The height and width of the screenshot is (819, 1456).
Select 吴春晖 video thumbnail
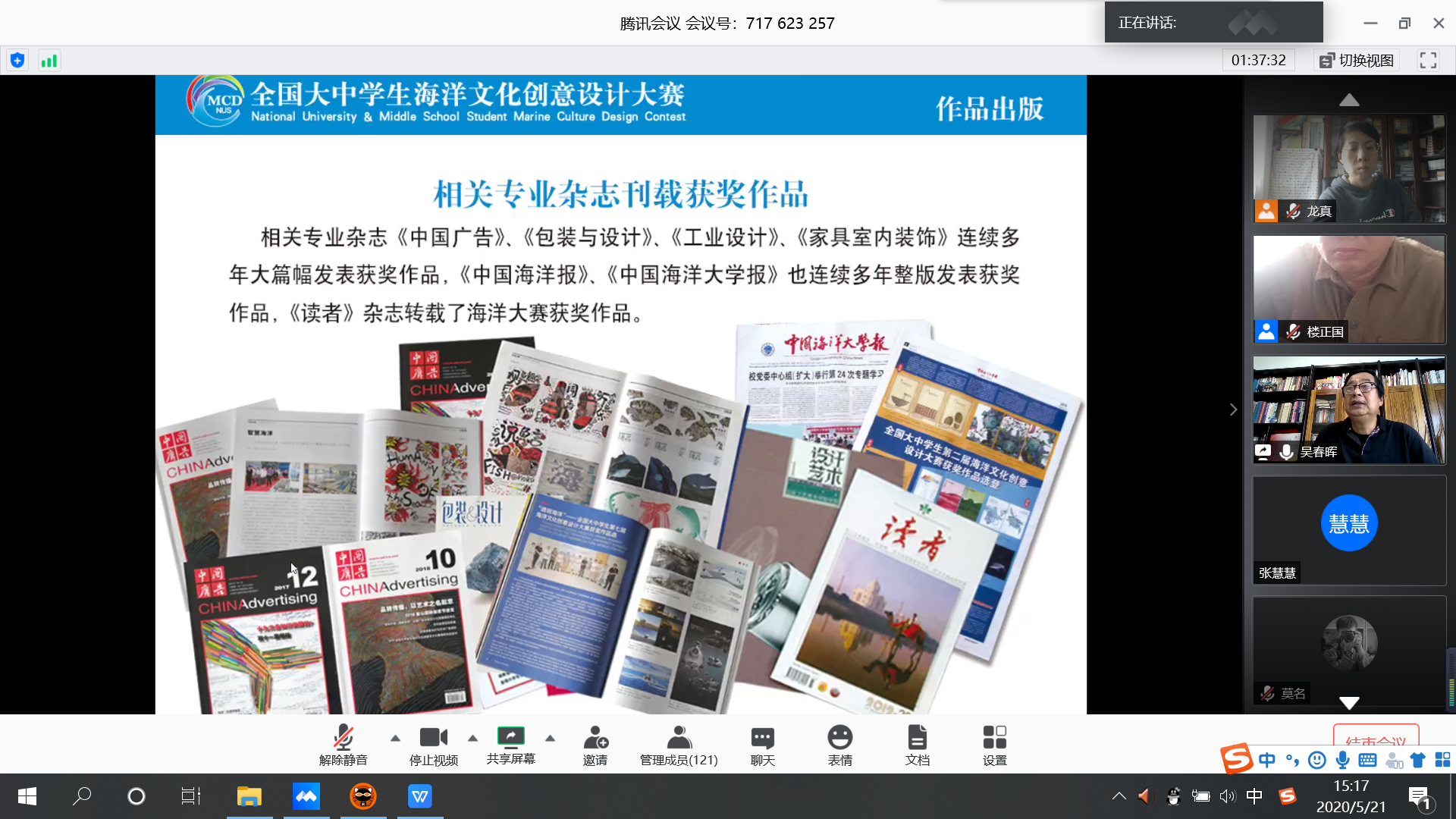click(1349, 409)
